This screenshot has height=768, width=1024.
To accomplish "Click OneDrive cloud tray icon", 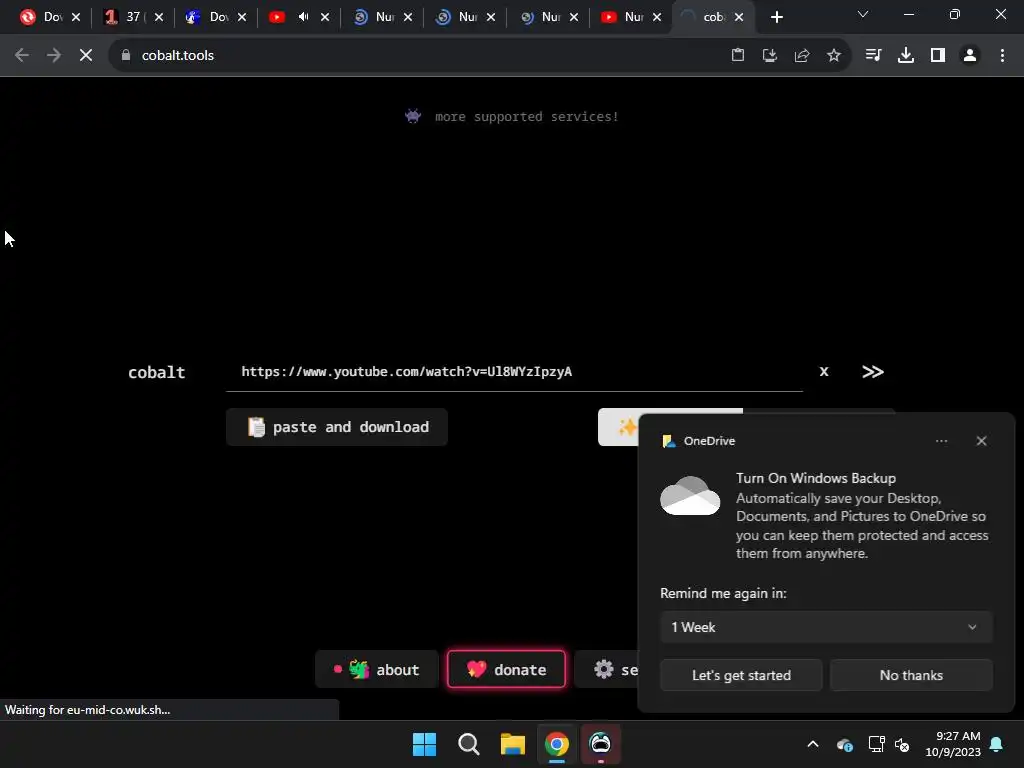I will click(x=845, y=744).
